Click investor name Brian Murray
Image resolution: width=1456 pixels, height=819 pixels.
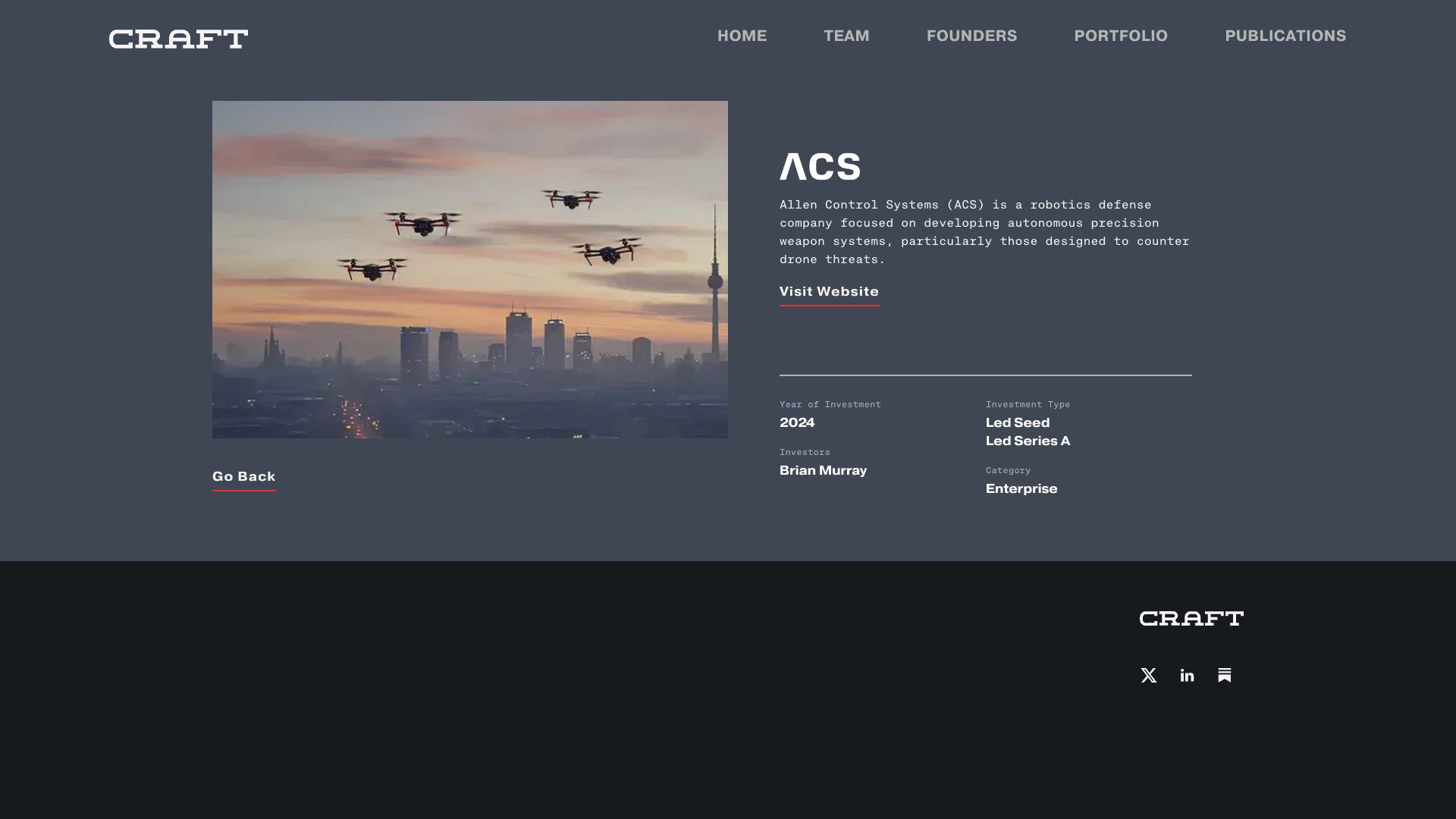pos(823,470)
